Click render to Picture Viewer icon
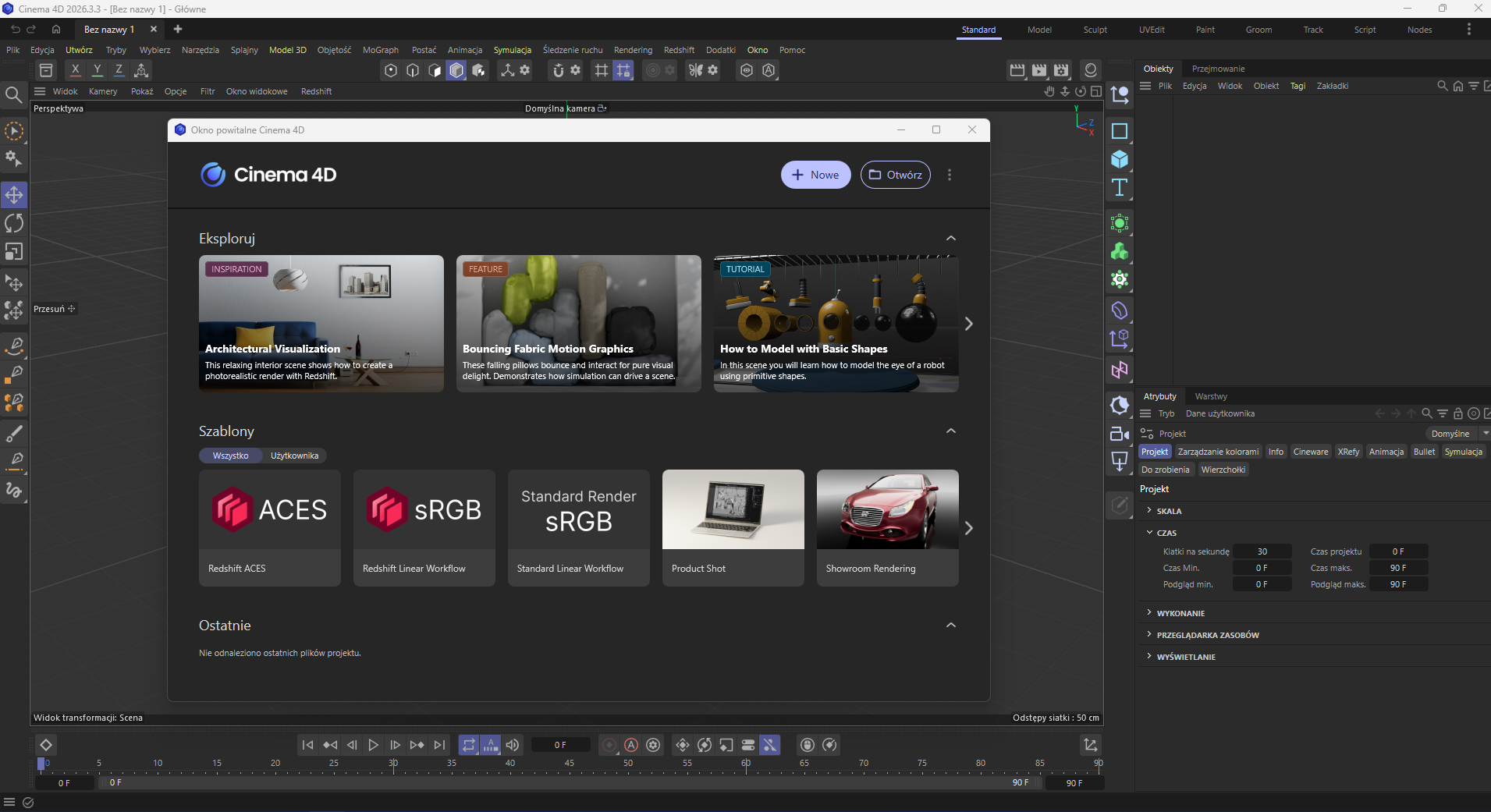 click(1039, 70)
